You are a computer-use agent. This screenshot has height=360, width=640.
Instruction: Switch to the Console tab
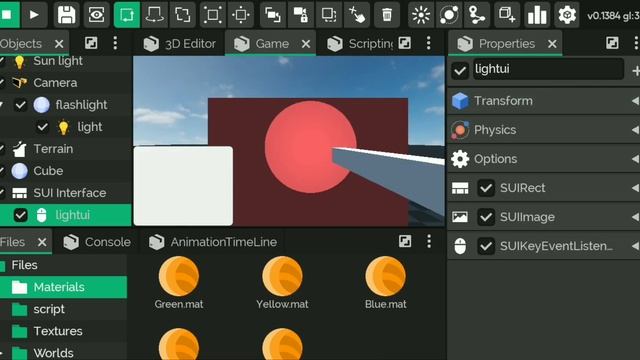pos(97,242)
